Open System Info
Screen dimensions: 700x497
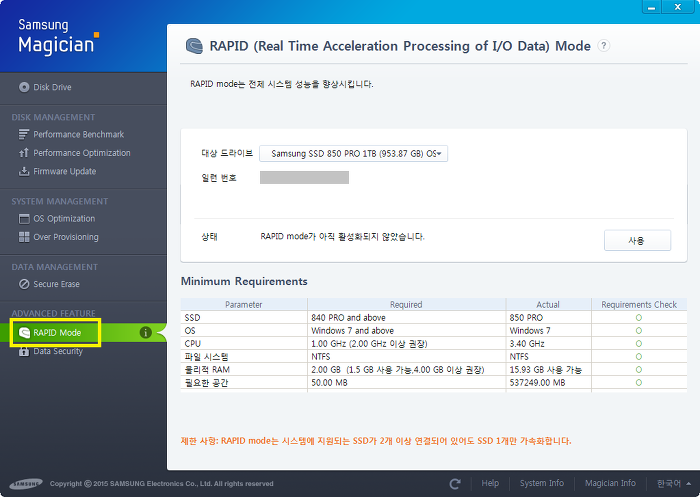point(542,483)
